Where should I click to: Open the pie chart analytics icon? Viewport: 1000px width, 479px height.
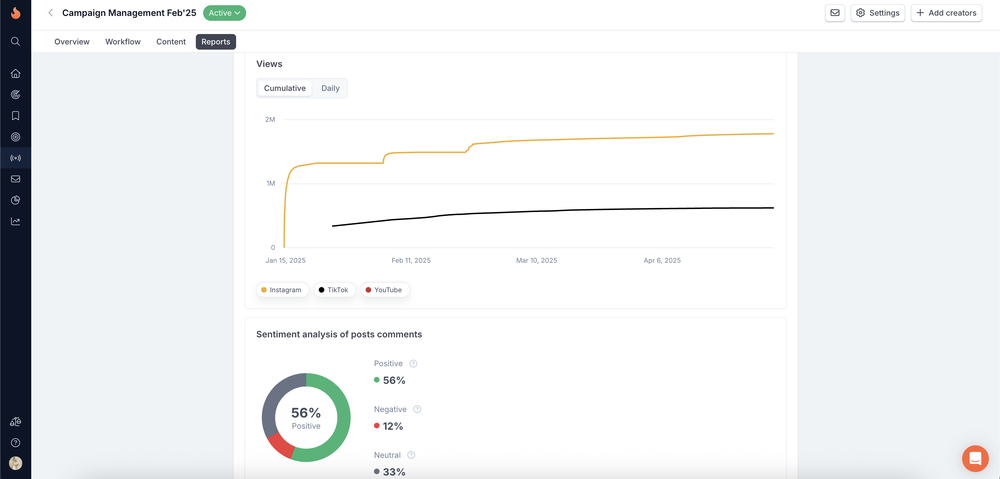(x=15, y=200)
